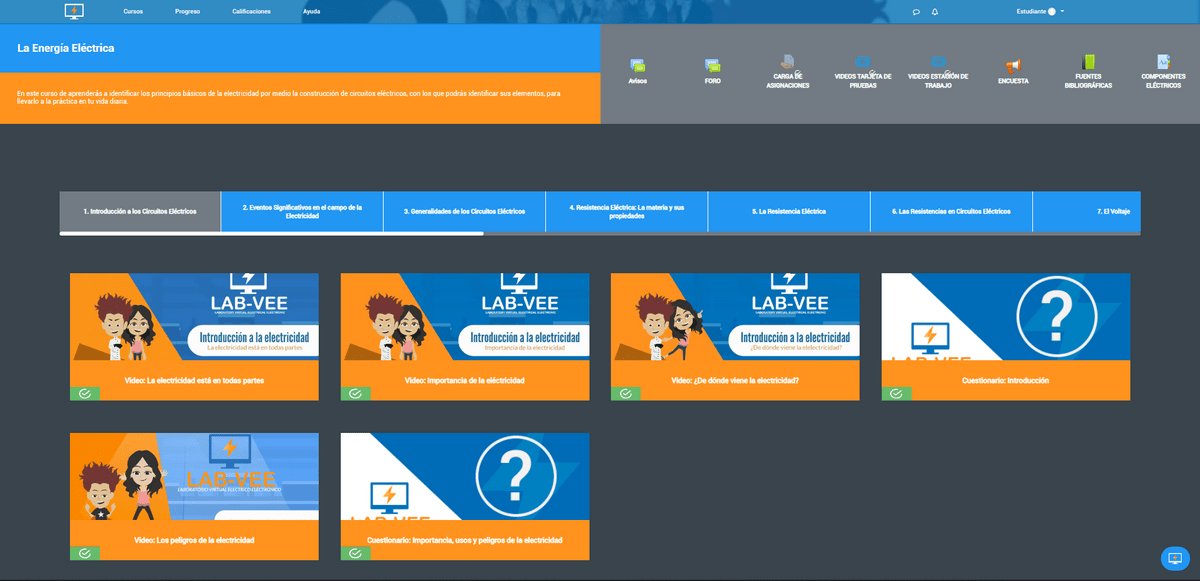Open video thumbnail Los peligros de la electricidad
This screenshot has height=581, width=1200.
click(x=195, y=477)
